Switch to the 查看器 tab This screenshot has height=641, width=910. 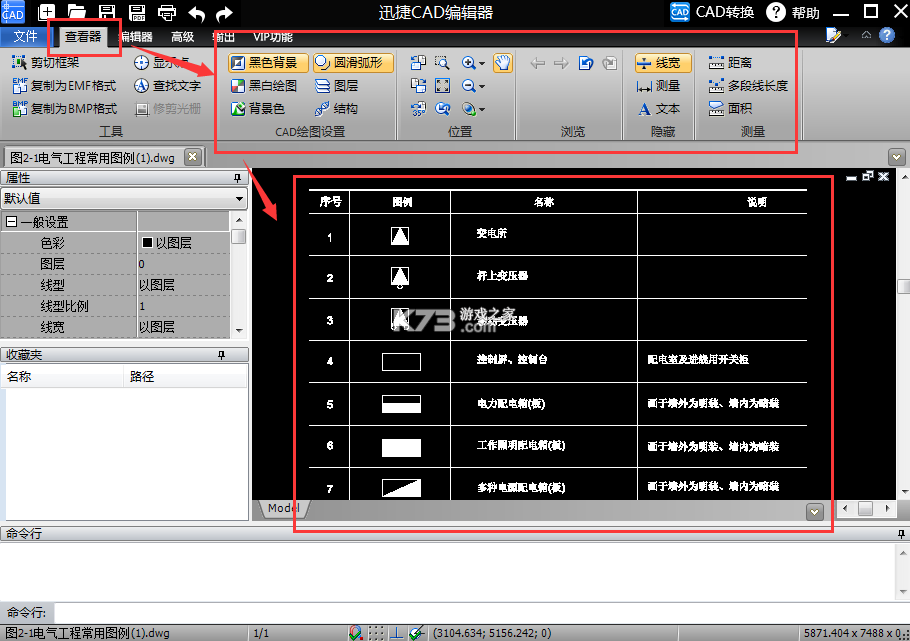(x=83, y=37)
